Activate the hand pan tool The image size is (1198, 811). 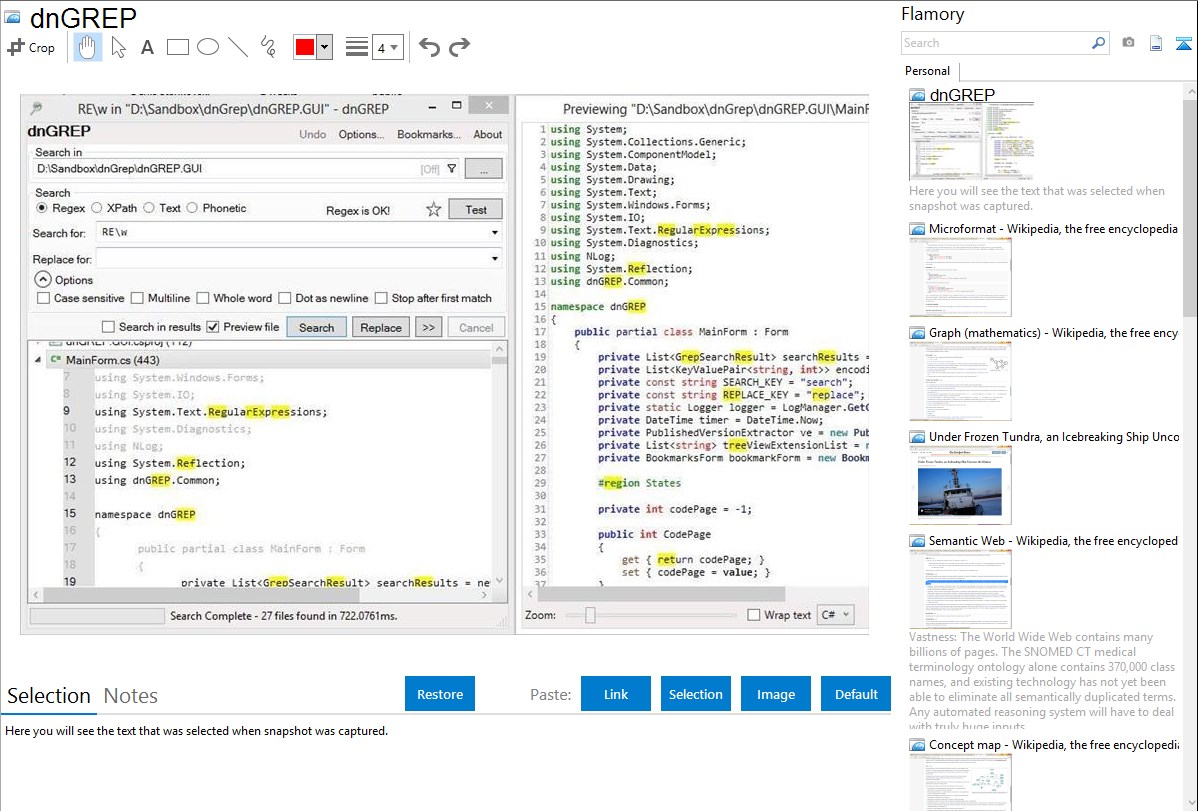[87, 47]
